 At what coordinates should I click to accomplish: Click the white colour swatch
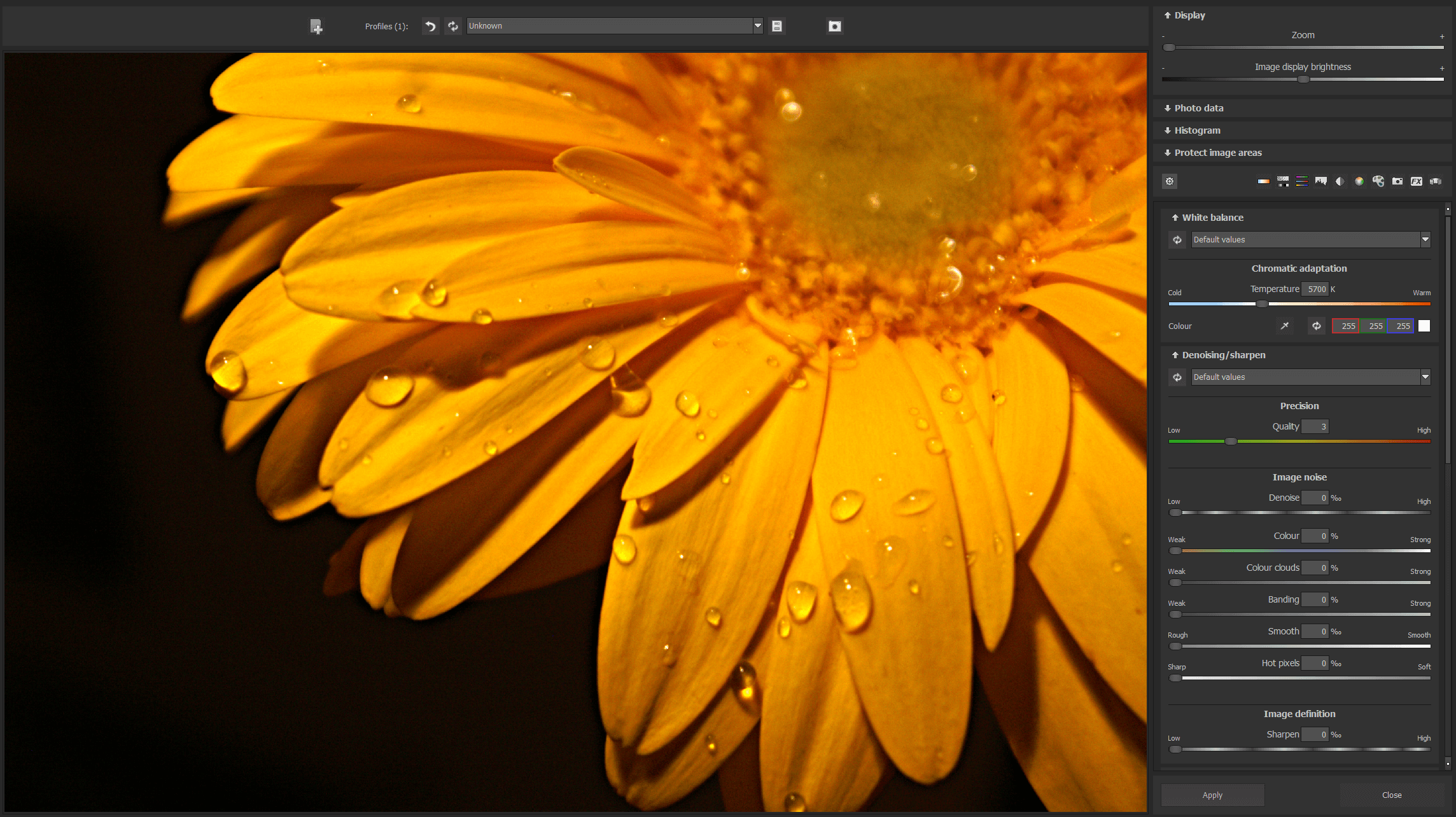pos(1424,326)
